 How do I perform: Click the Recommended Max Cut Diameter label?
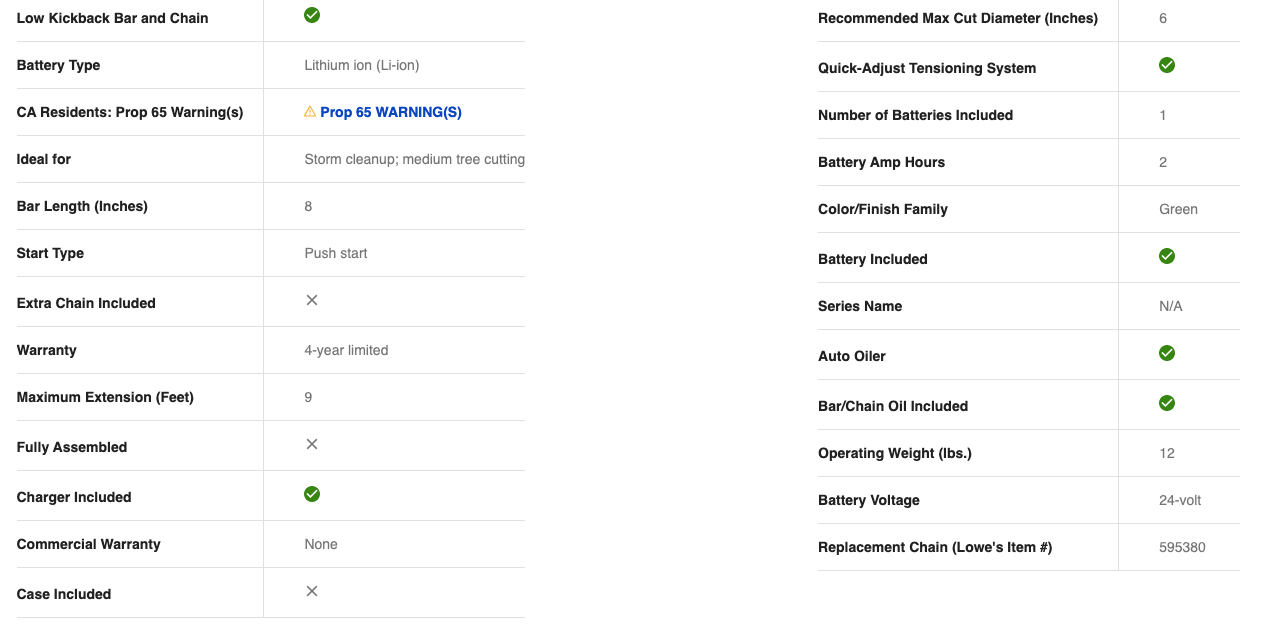tap(957, 18)
